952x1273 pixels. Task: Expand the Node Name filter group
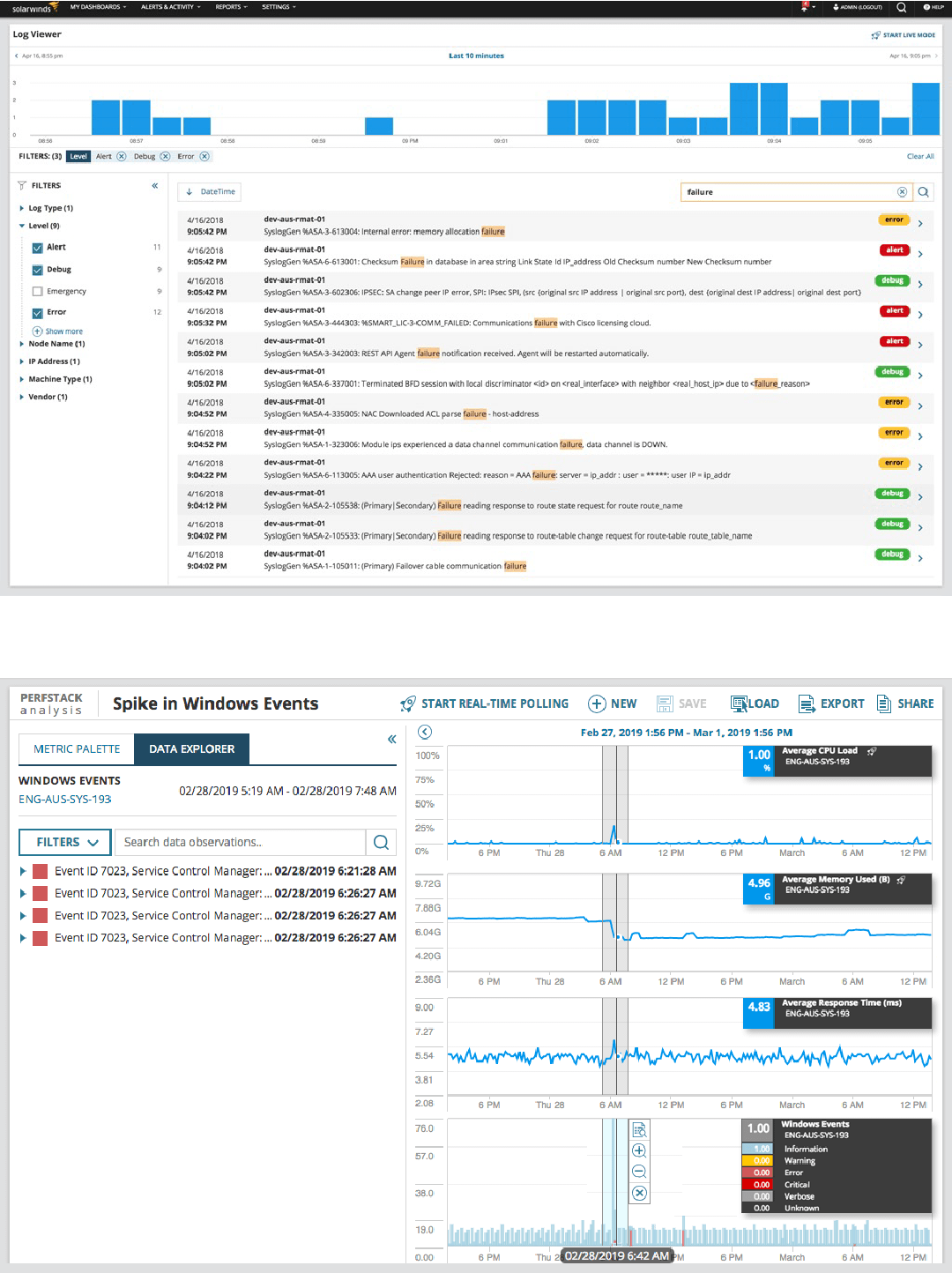pos(22,344)
